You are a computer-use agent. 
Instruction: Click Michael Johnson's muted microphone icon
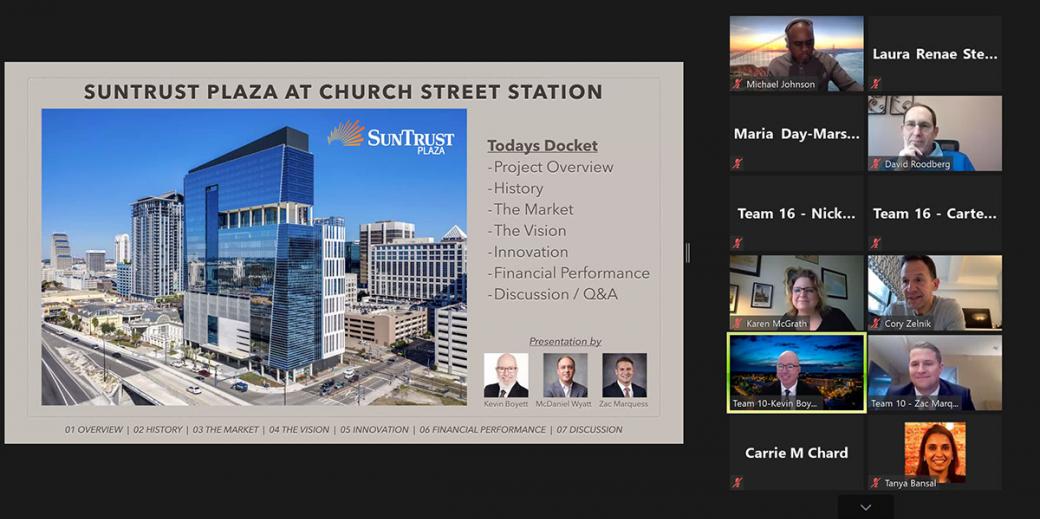tap(737, 84)
